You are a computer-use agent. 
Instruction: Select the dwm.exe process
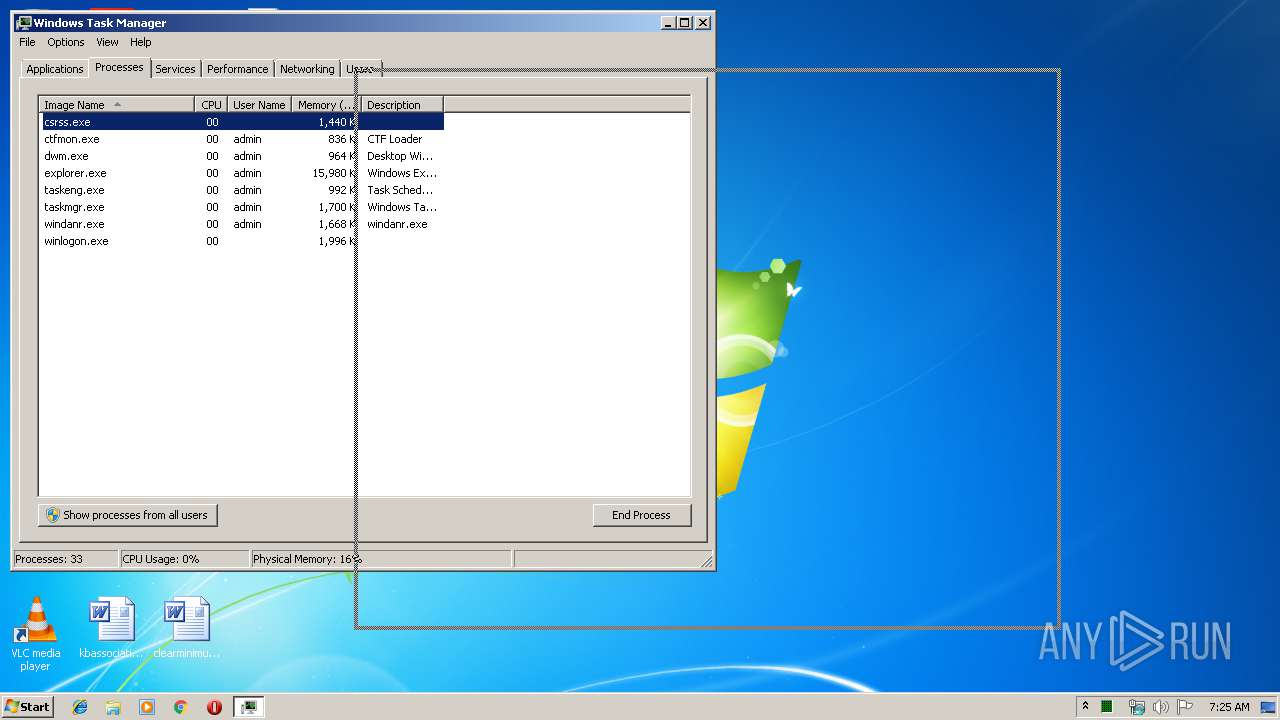tap(241, 156)
